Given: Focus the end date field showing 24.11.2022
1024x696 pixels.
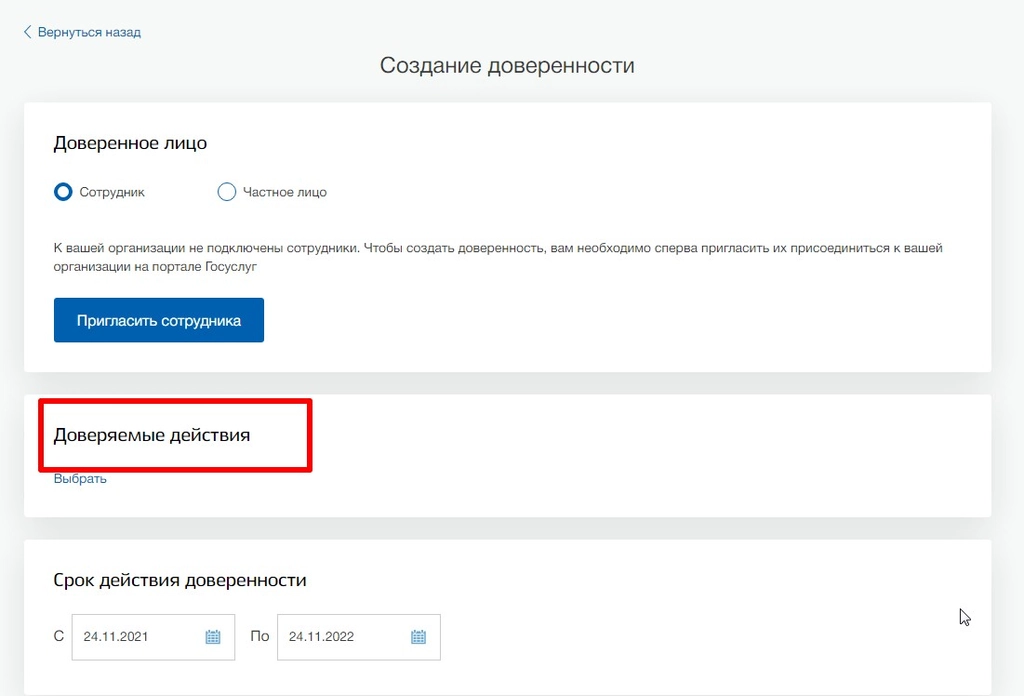Looking at the screenshot, I should click(359, 637).
